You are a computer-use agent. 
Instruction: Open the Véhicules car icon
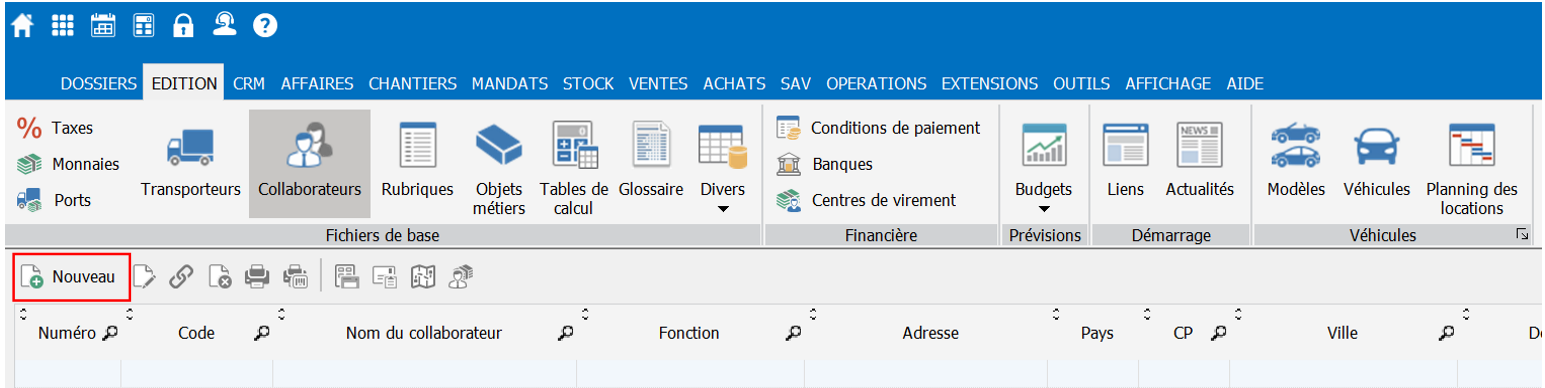(x=1377, y=148)
